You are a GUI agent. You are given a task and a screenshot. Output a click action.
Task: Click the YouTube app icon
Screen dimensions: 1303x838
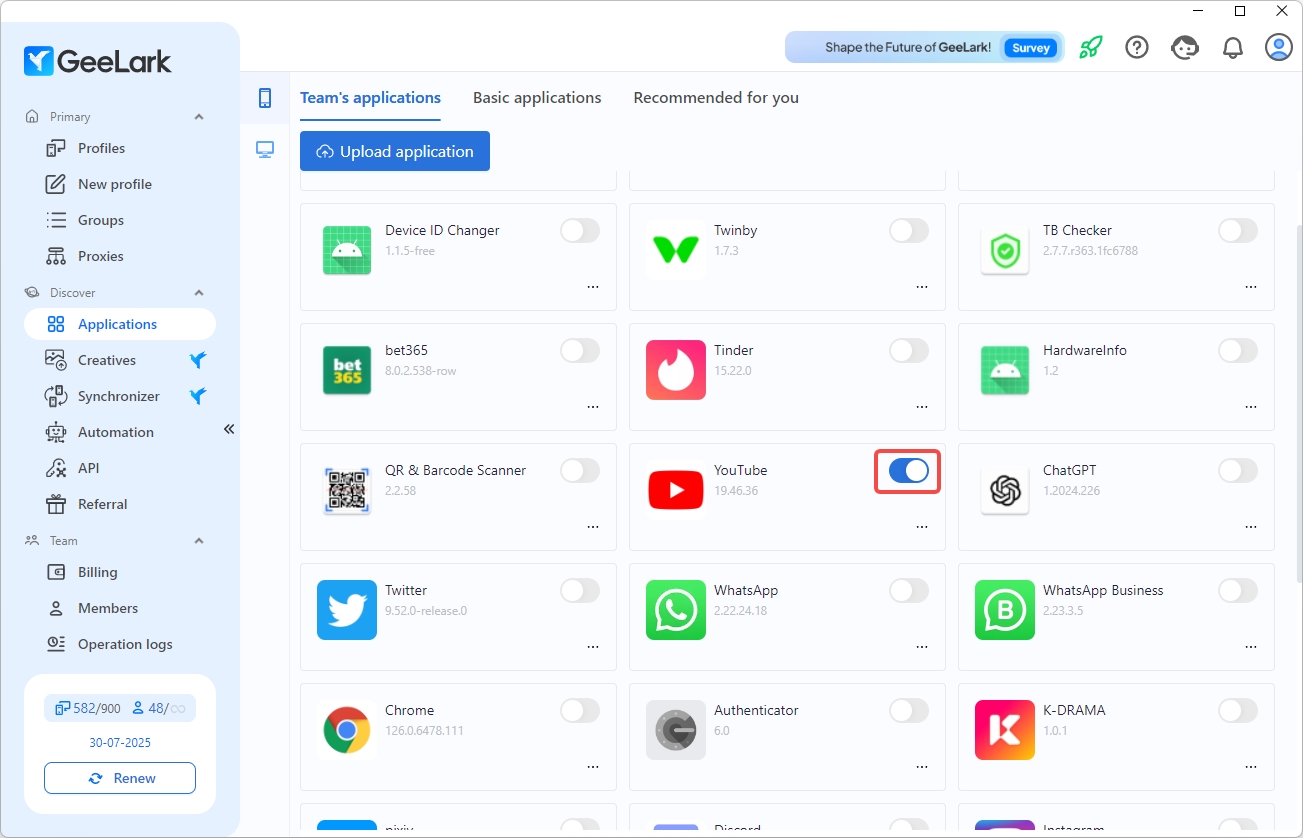(x=676, y=490)
